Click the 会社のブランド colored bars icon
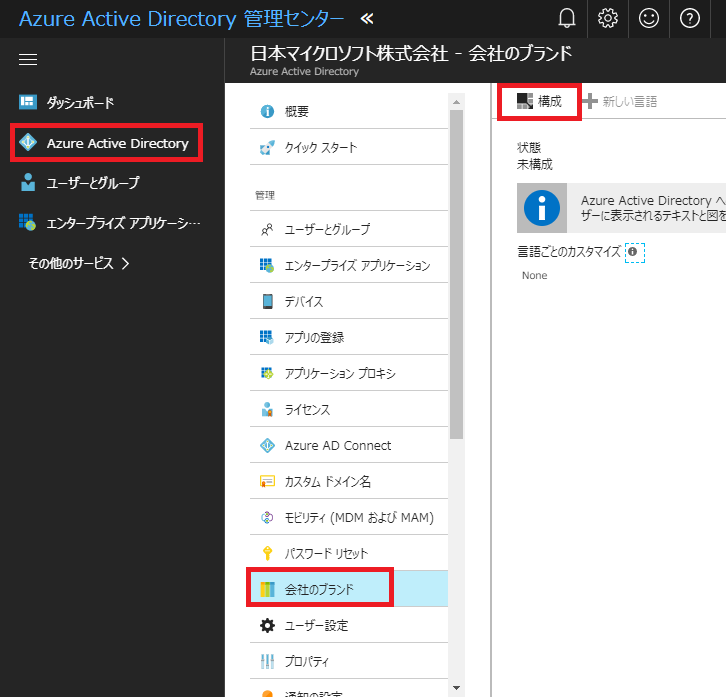The height and width of the screenshot is (697, 726). [x=267, y=589]
